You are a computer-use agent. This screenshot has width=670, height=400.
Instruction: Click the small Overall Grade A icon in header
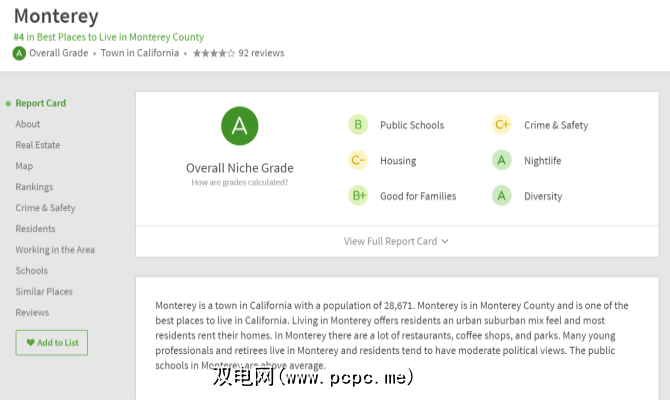[19, 53]
